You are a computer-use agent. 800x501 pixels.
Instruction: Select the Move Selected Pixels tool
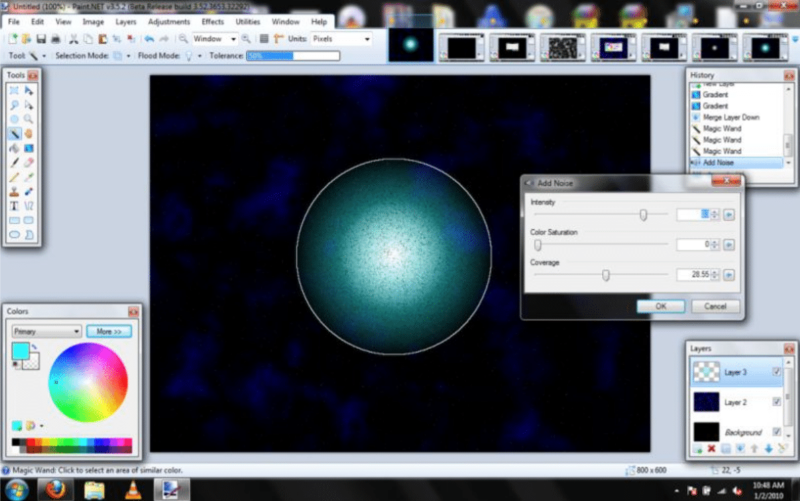(29, 90)
